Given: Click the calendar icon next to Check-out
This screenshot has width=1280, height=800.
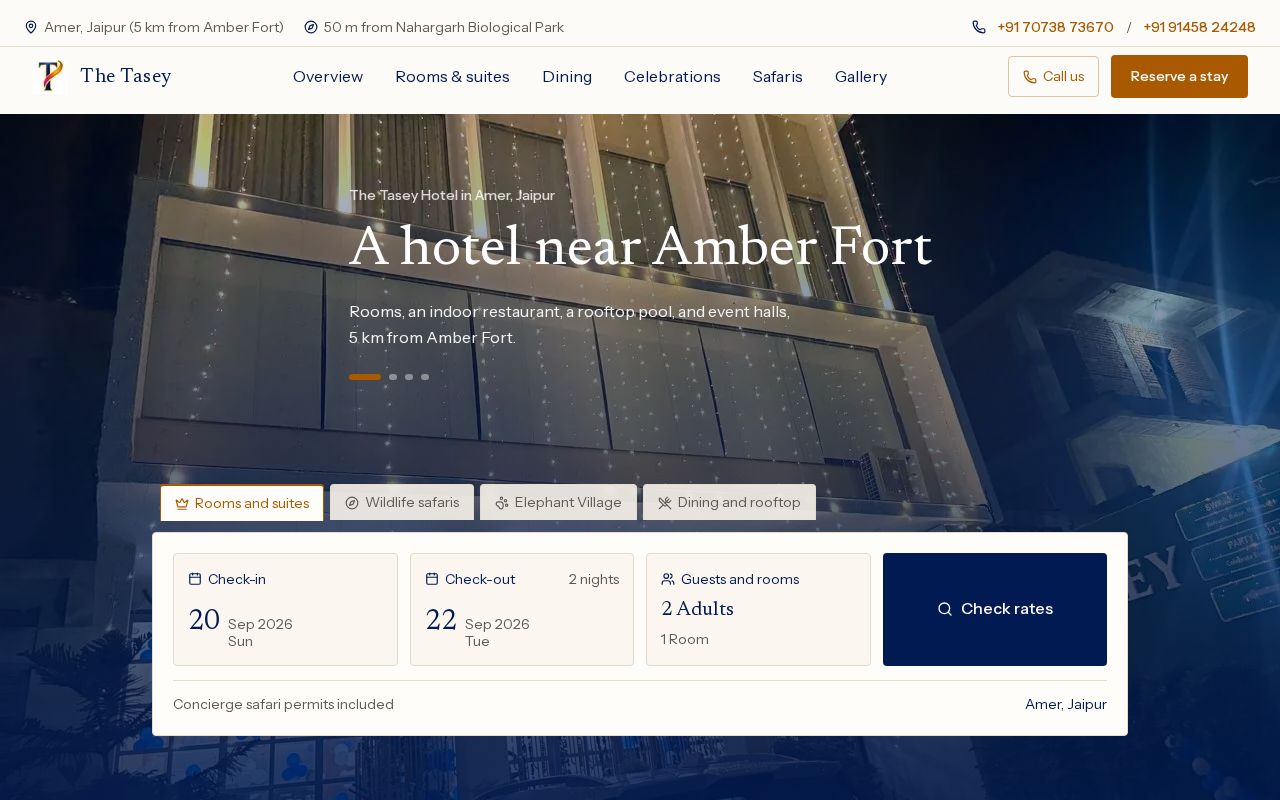Looking at the screenshot, I should [432, 579].
